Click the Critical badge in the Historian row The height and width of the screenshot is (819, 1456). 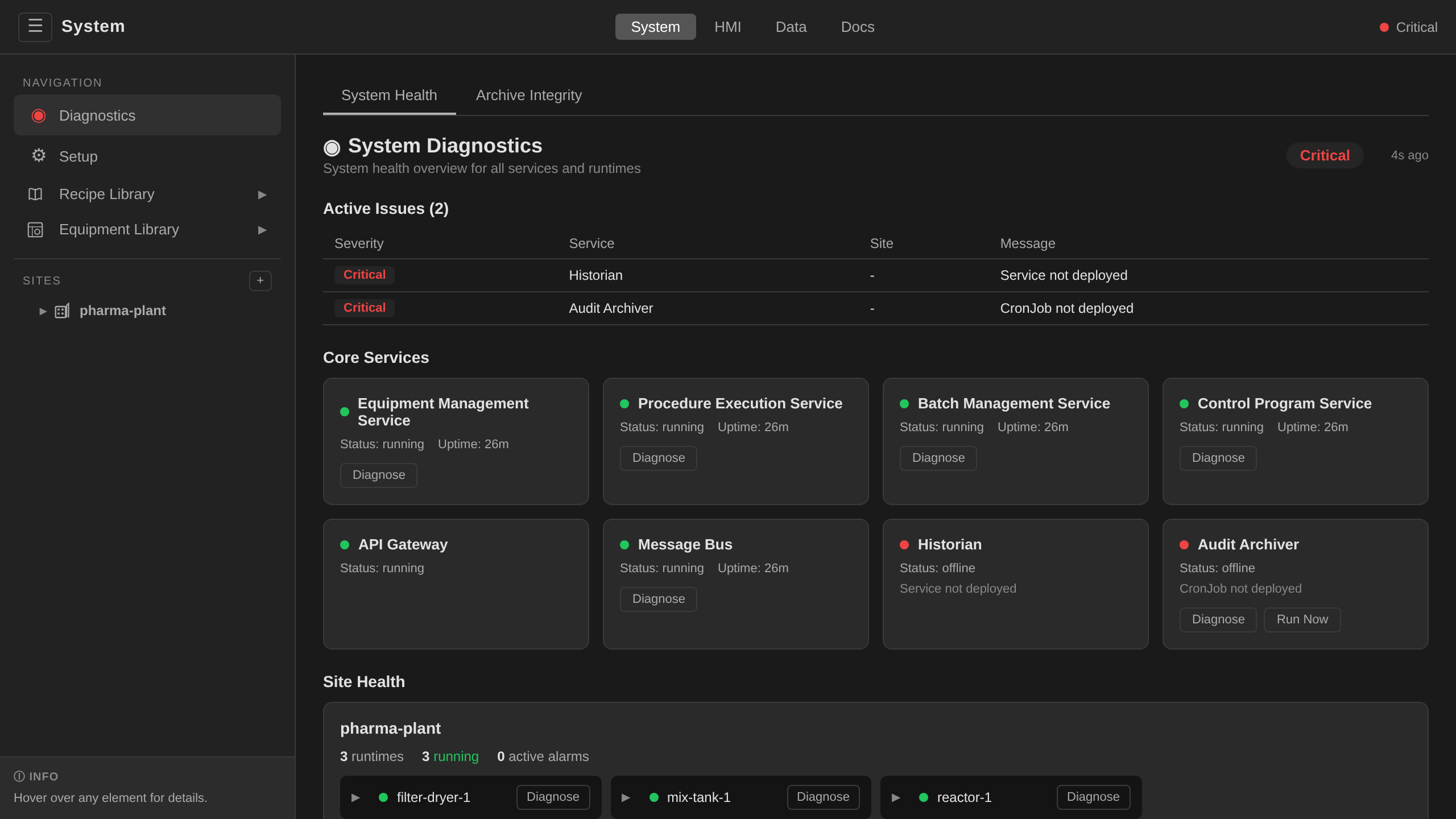pos(365,275)
